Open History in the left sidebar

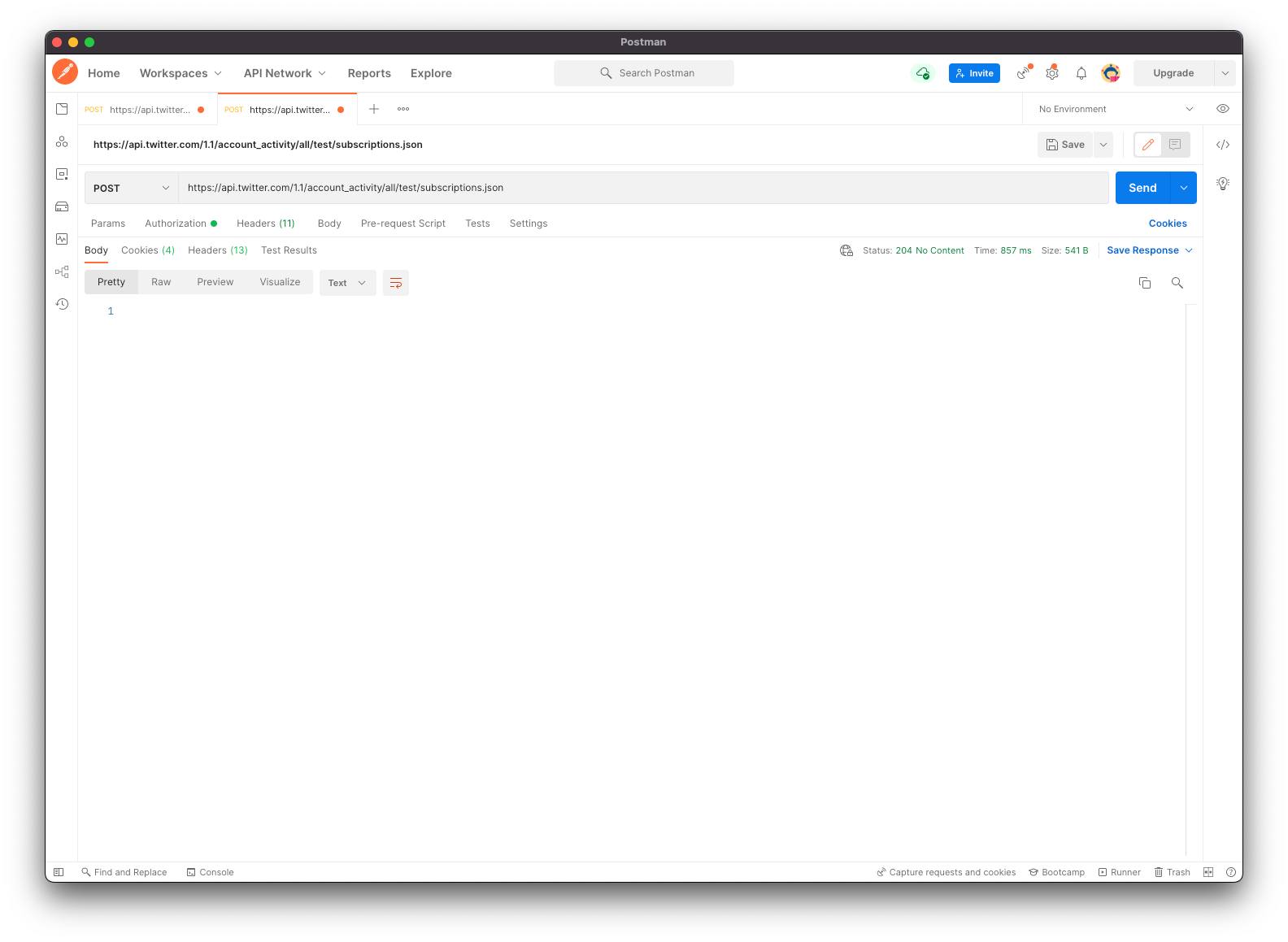click(x=62, y=304)
